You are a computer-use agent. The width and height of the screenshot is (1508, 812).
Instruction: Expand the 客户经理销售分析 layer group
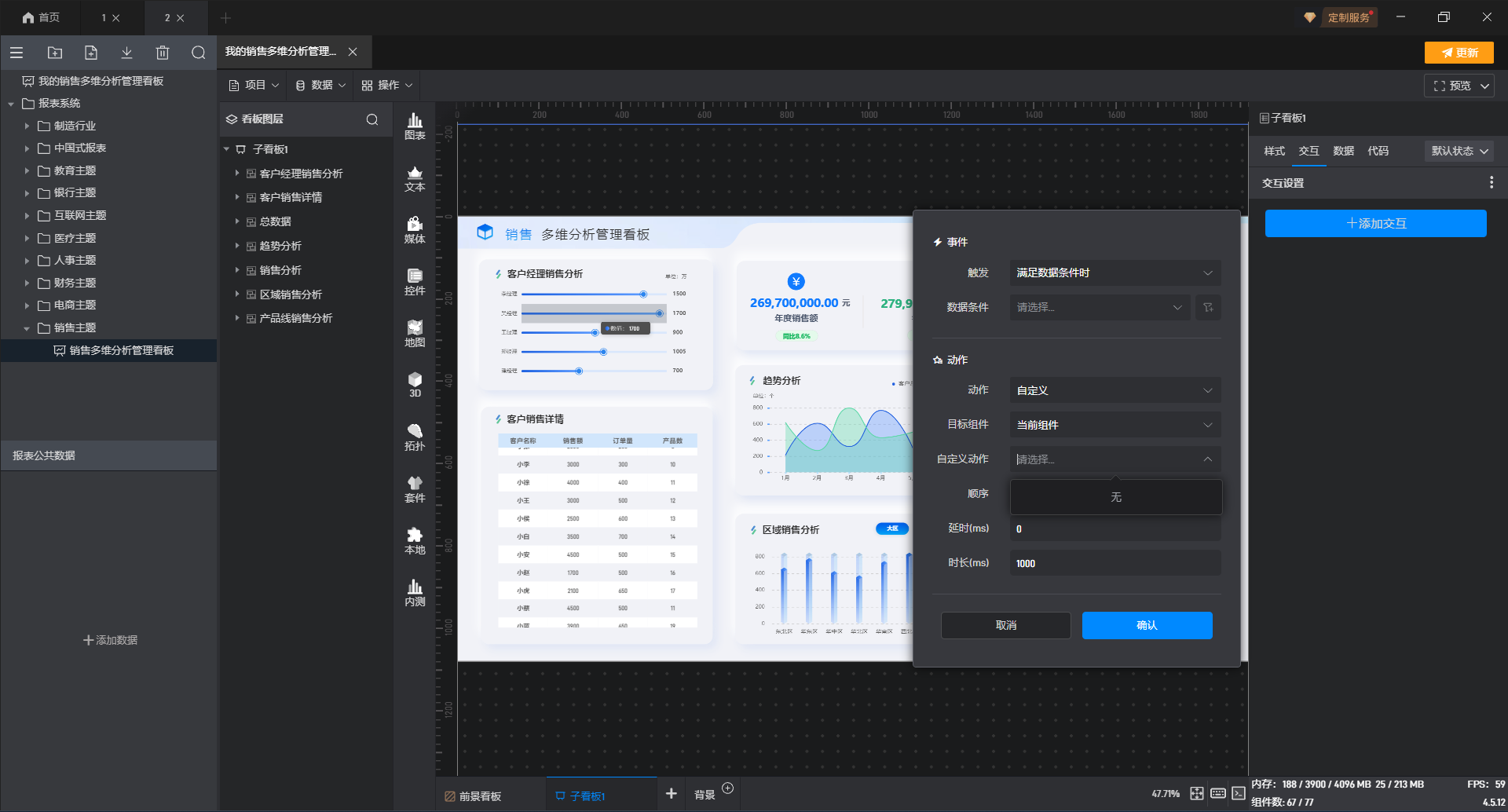coord(237,174)
